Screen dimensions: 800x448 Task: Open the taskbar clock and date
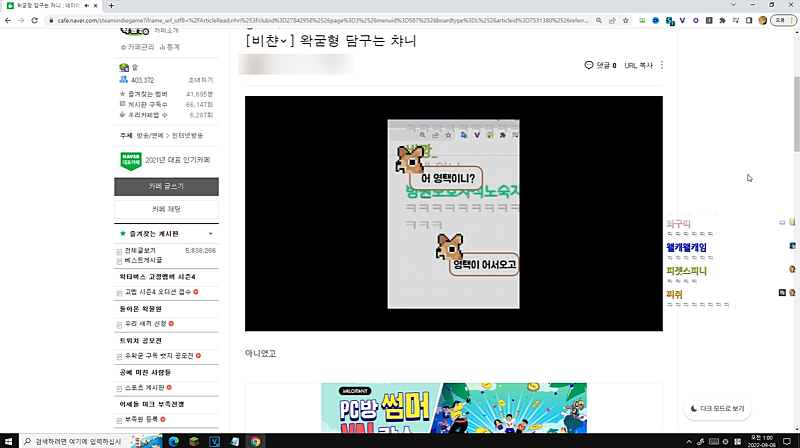click(761, 441)
